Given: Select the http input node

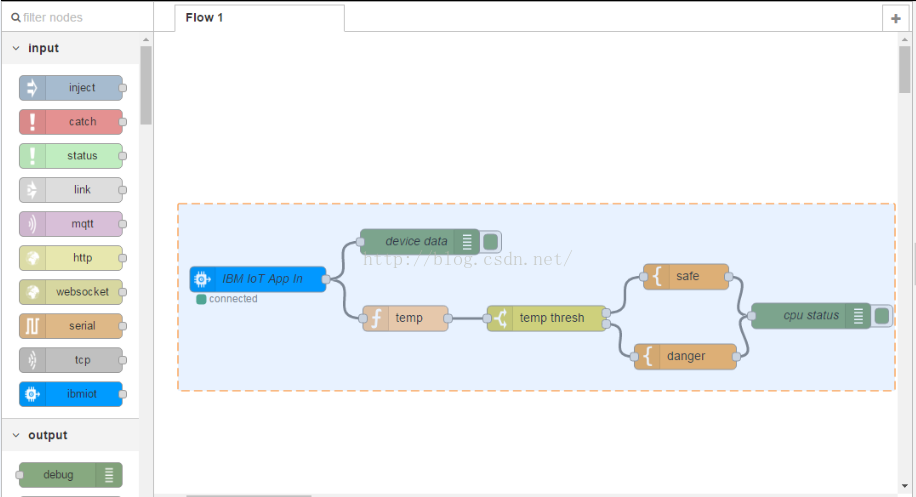Looking at the screenshot, I should click(71, 258).
